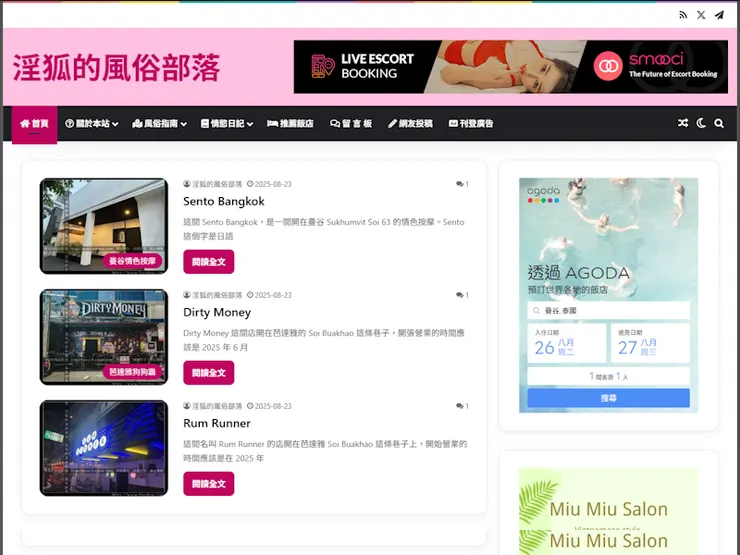This screenshot has height=555, width=740.
Task: Expand the 風俗指南 menu
Action: click(x=160, y=124)
